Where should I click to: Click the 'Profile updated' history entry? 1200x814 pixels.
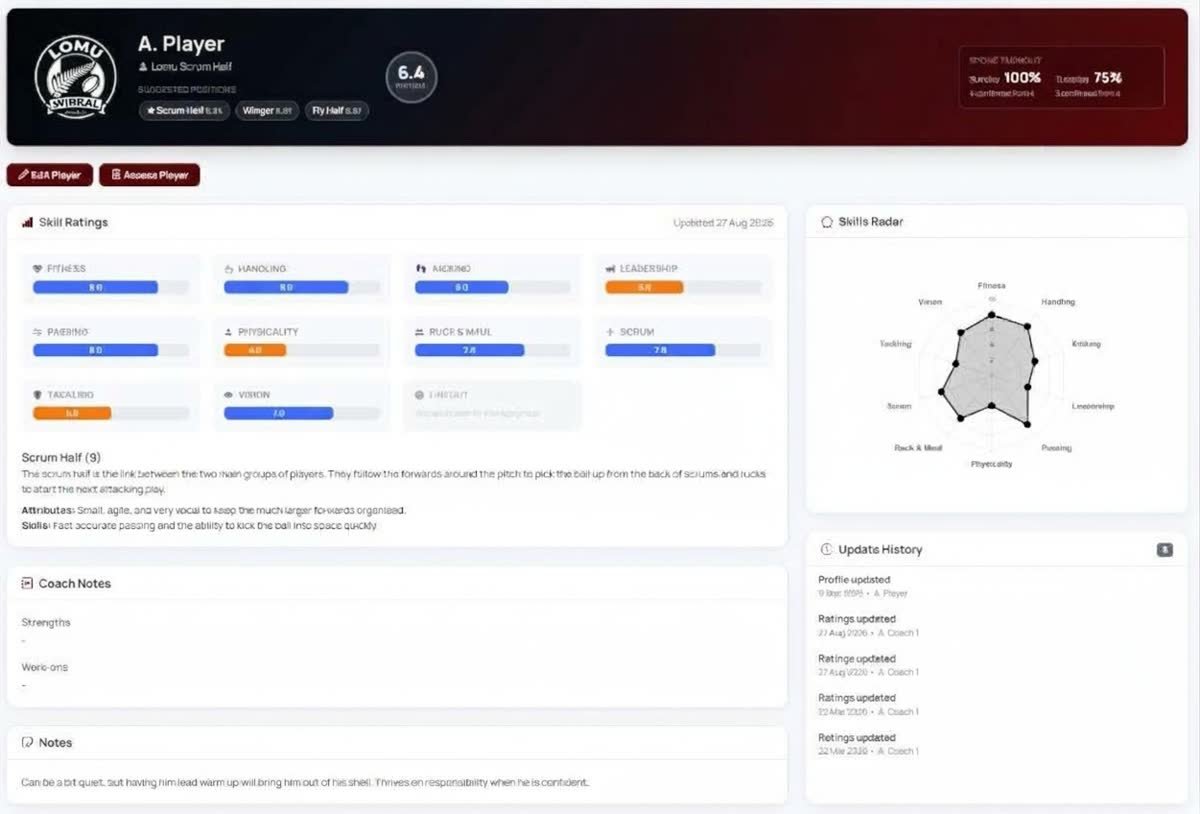point(863,586)
